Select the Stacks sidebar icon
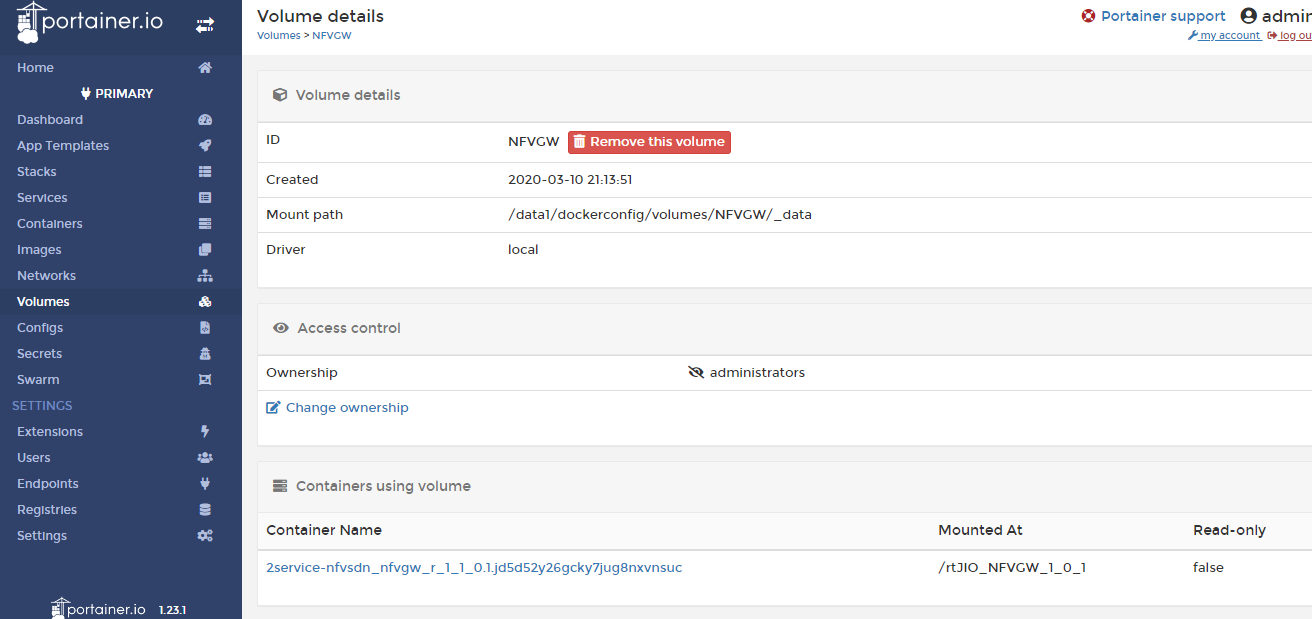Viewport: 1312px width, 619px height. [205, 171]
